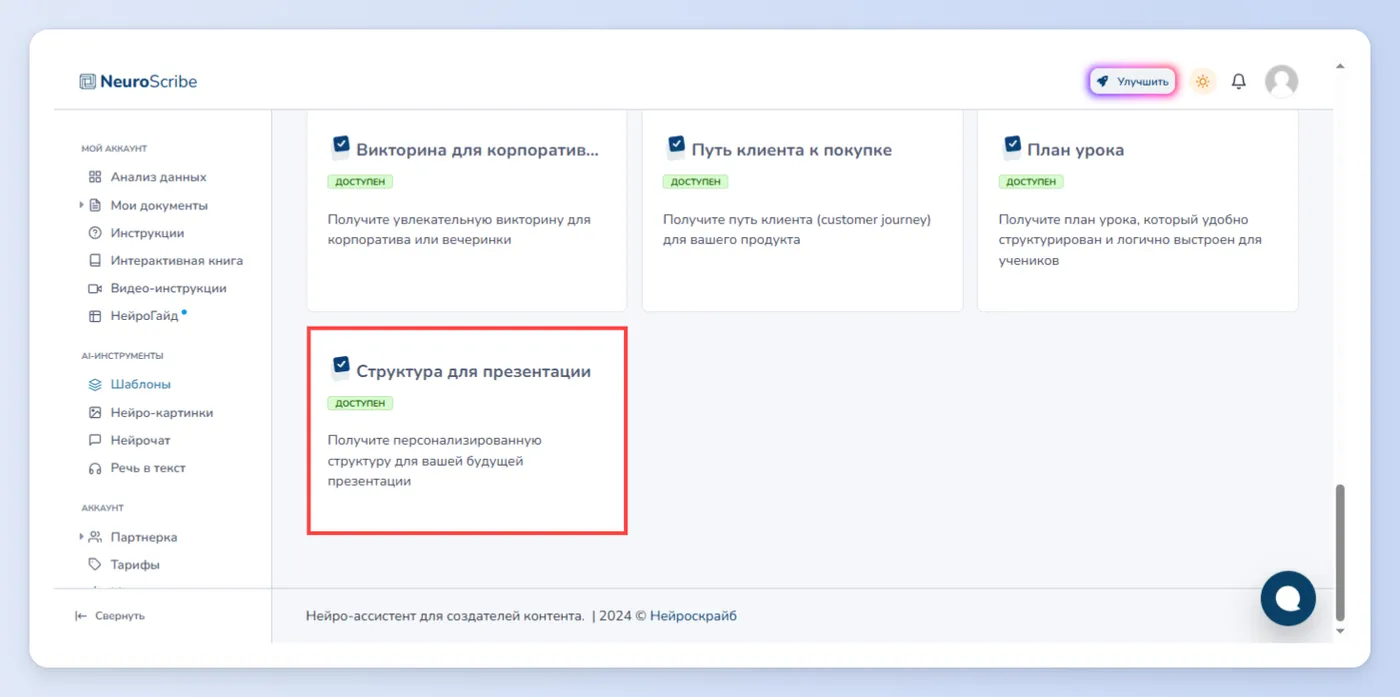The width and height of the screenshot is (1400, 697).
Task: Click the Видео-инструкции camera icon
Action: pos(95,288)
